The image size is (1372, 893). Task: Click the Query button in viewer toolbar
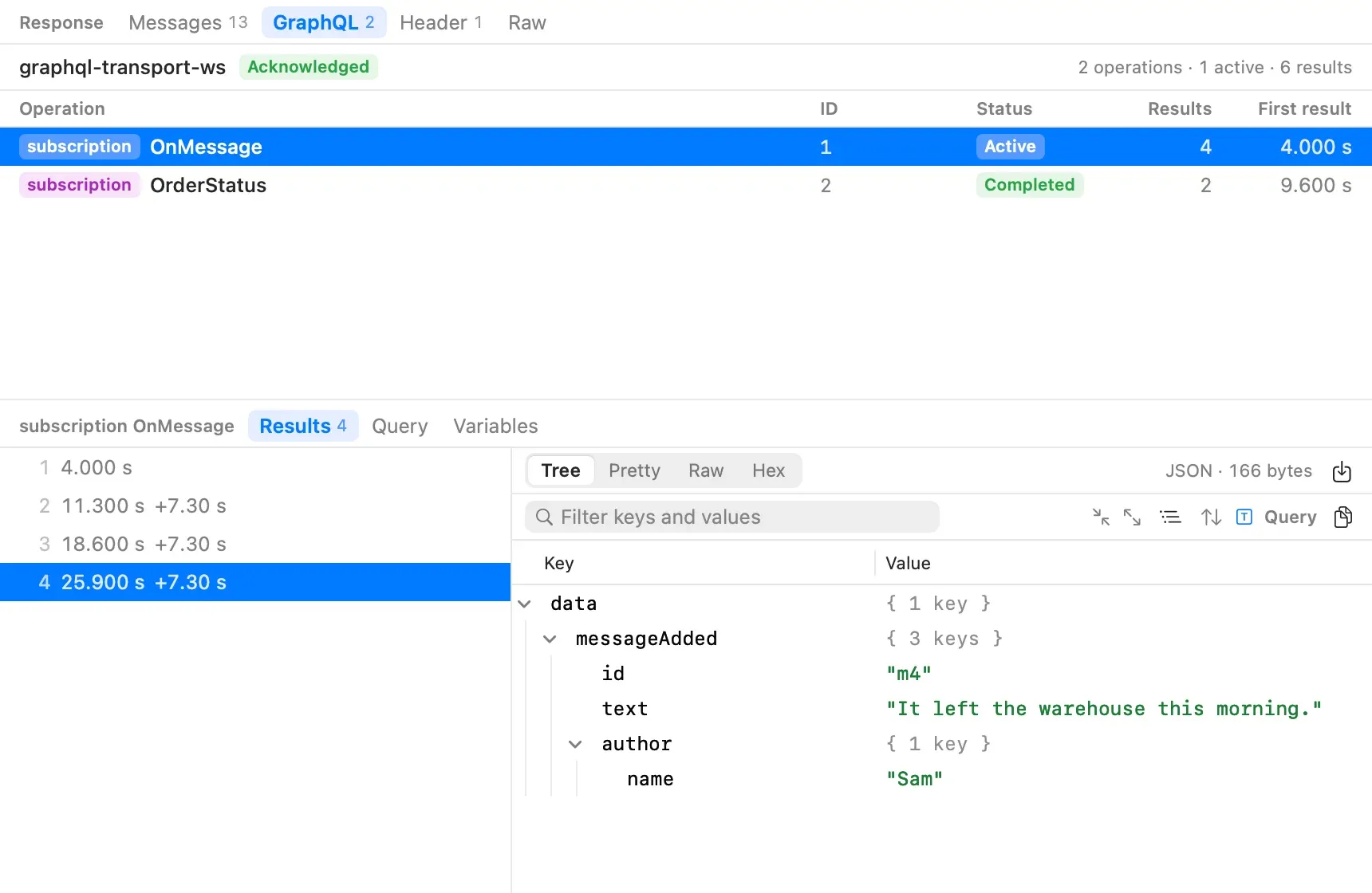[1290, 517]
